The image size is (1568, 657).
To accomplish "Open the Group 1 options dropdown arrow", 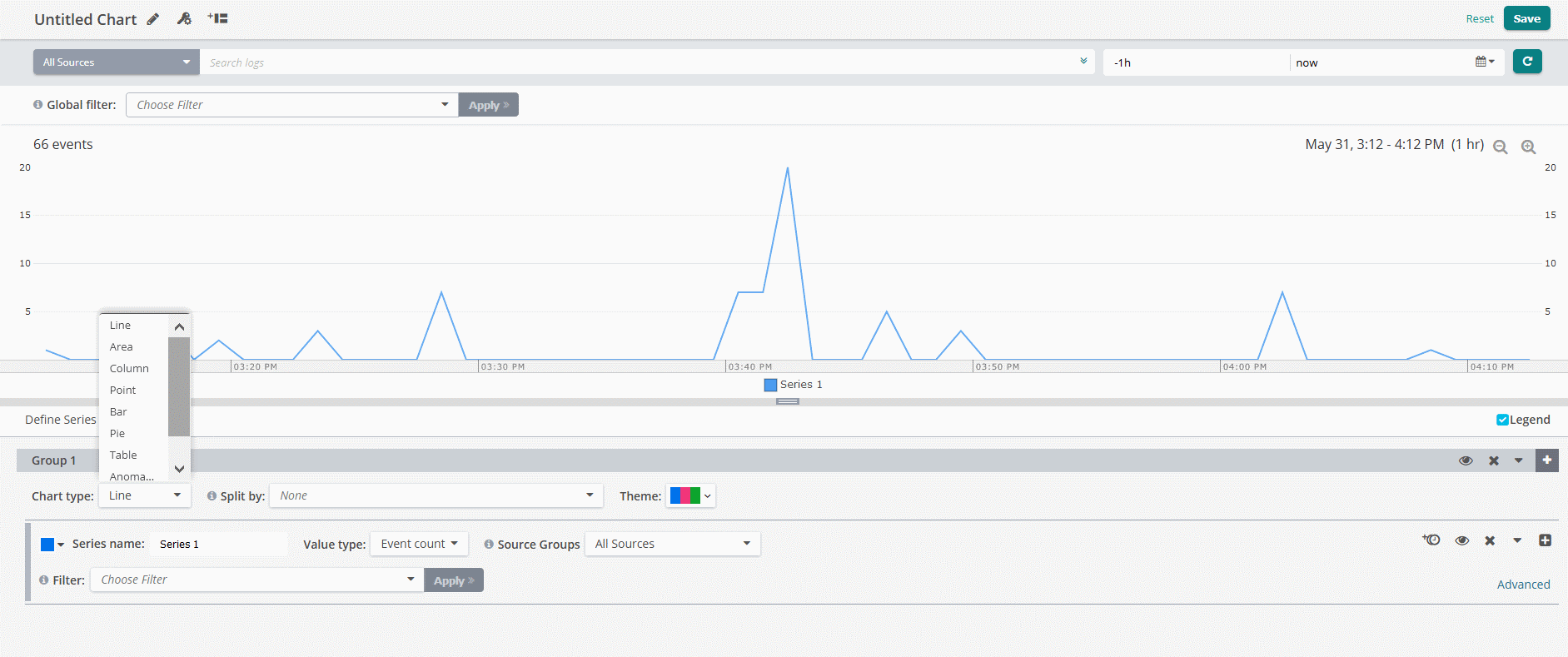I will coord(1519,460).
